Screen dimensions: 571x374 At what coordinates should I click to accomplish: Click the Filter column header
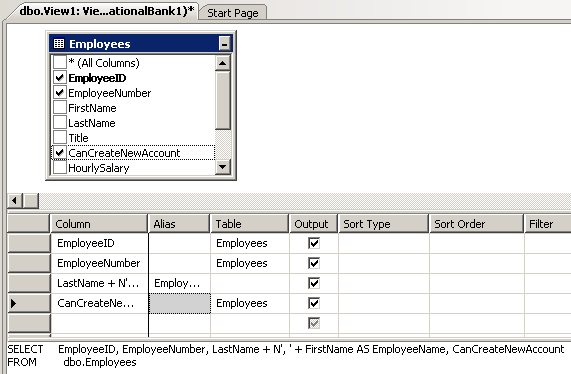548,224
